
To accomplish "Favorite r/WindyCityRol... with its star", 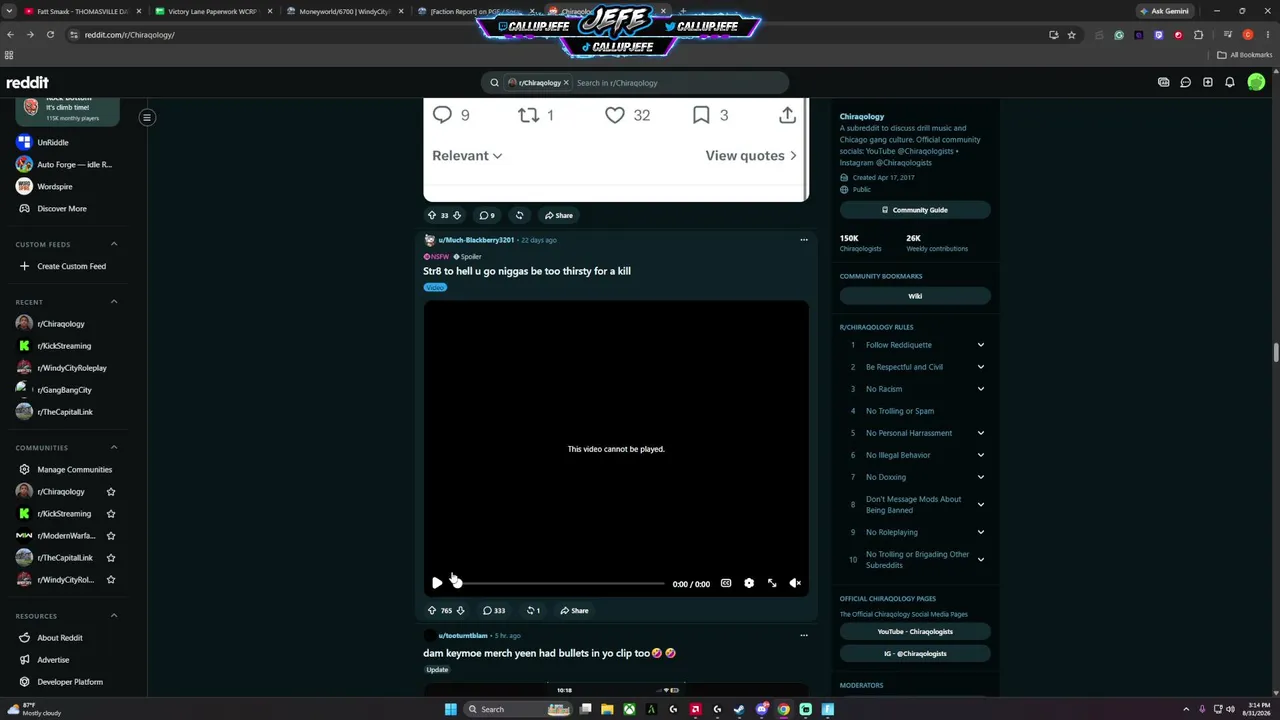I will [x=111, y=580].
